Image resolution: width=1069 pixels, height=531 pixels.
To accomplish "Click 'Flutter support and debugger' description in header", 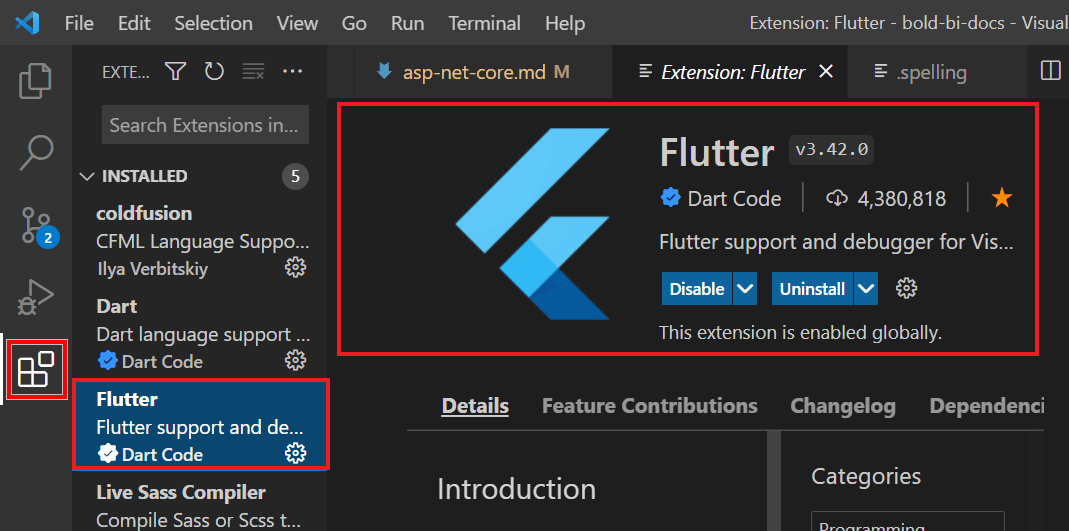I will click(x=837, y=241).
